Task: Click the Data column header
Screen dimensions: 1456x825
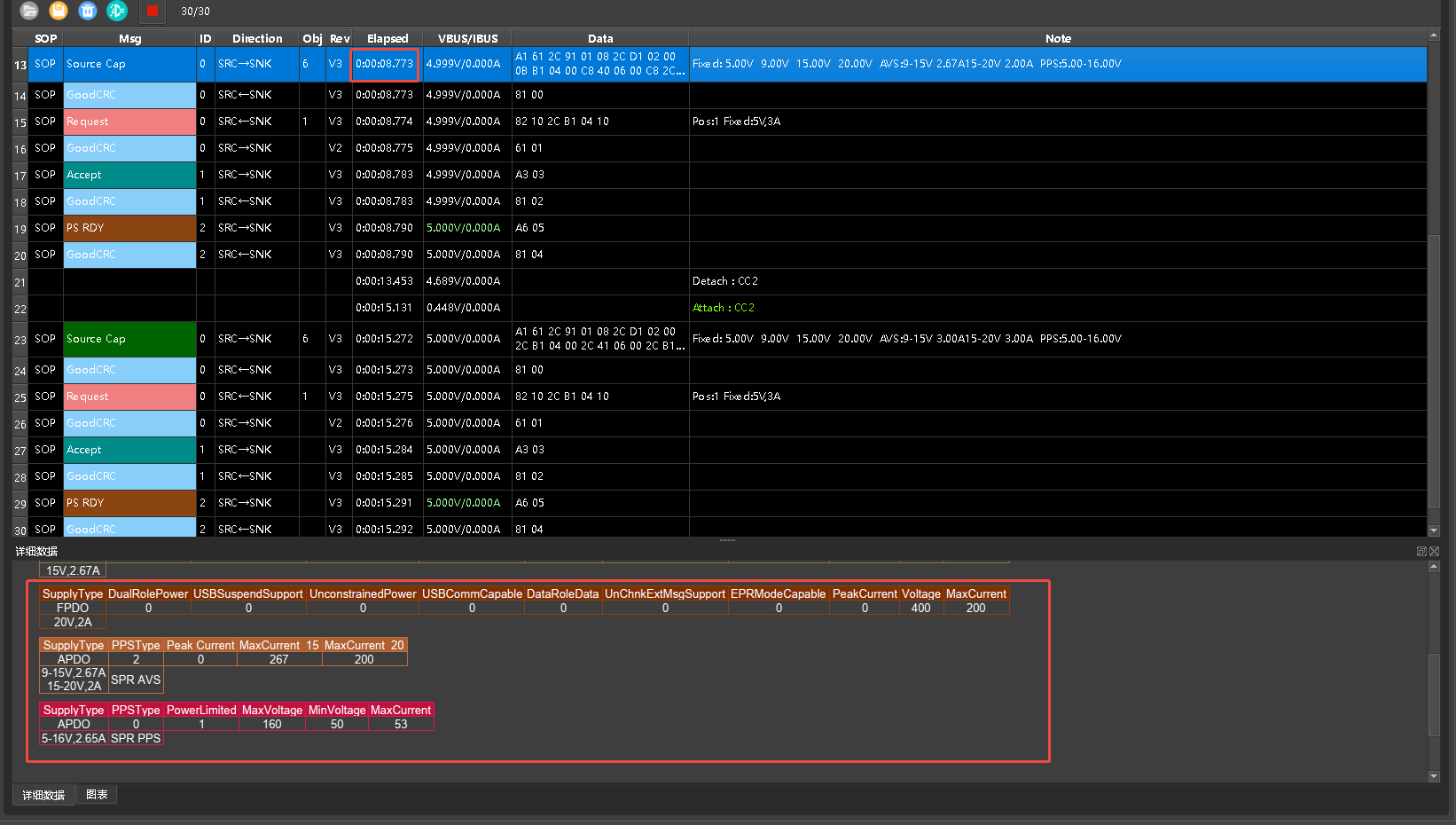Action: tap(600, 38)
